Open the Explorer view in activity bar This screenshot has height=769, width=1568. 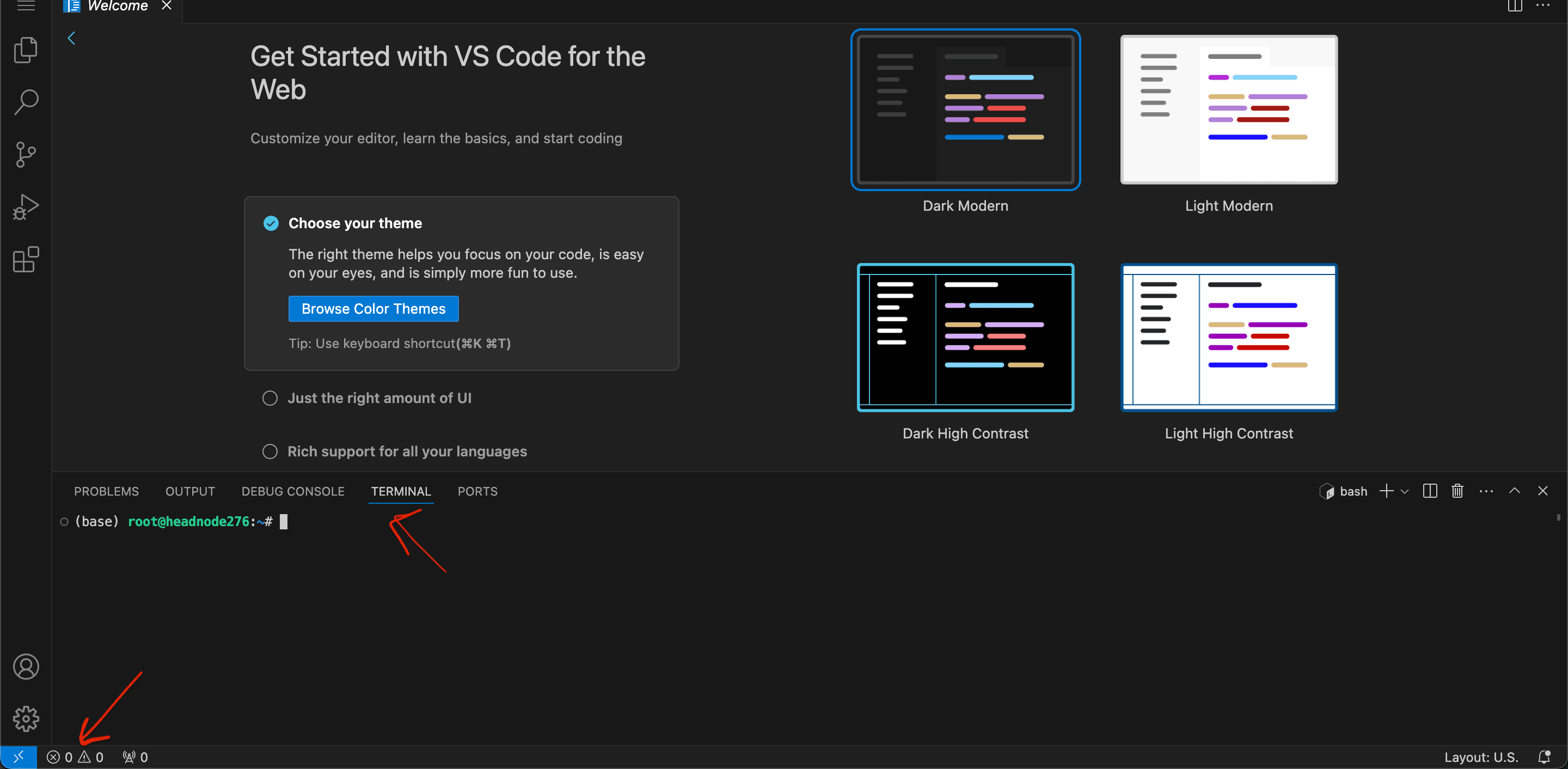(26, 50)
